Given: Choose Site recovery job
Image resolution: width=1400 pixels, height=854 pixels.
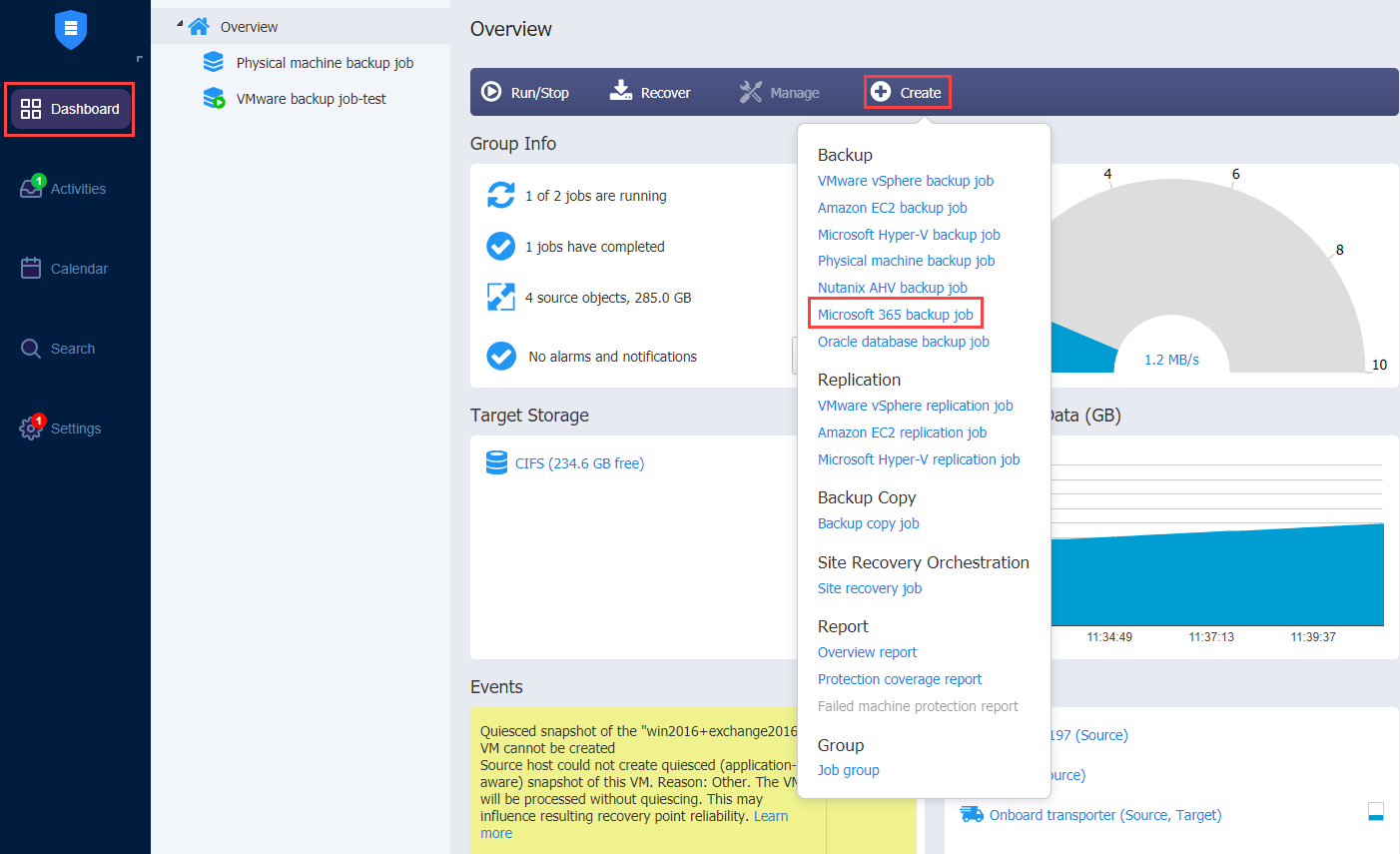Looking at the screenshot, I should 870,588.
